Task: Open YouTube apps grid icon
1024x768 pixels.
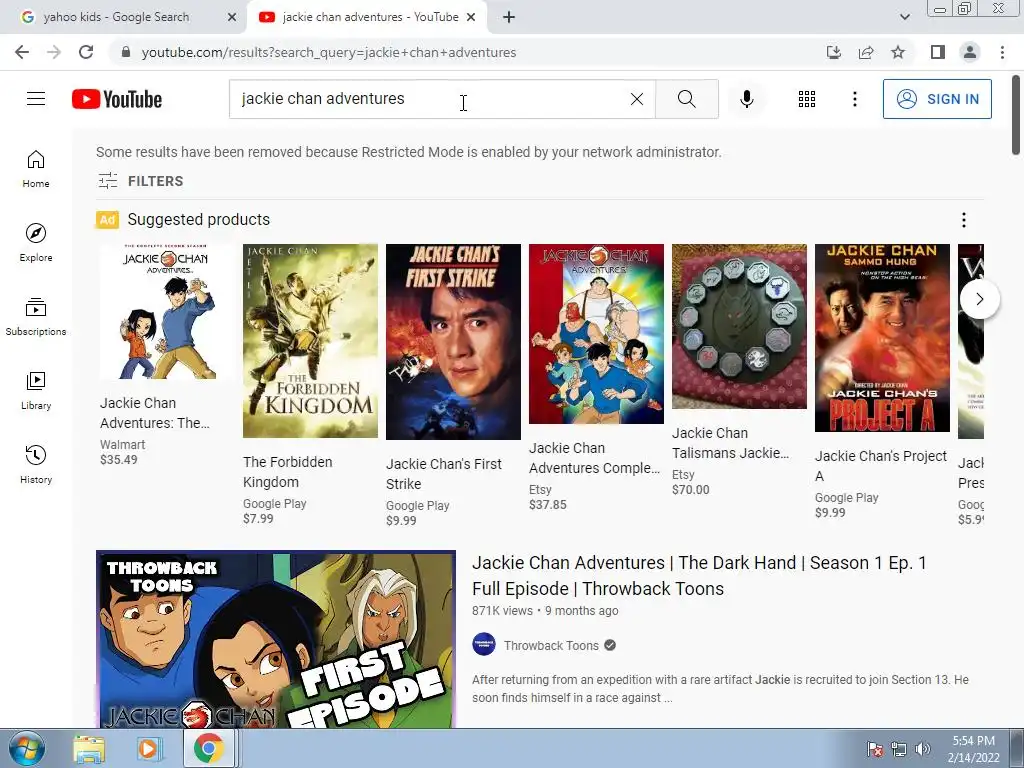Action: pos(807,99)
